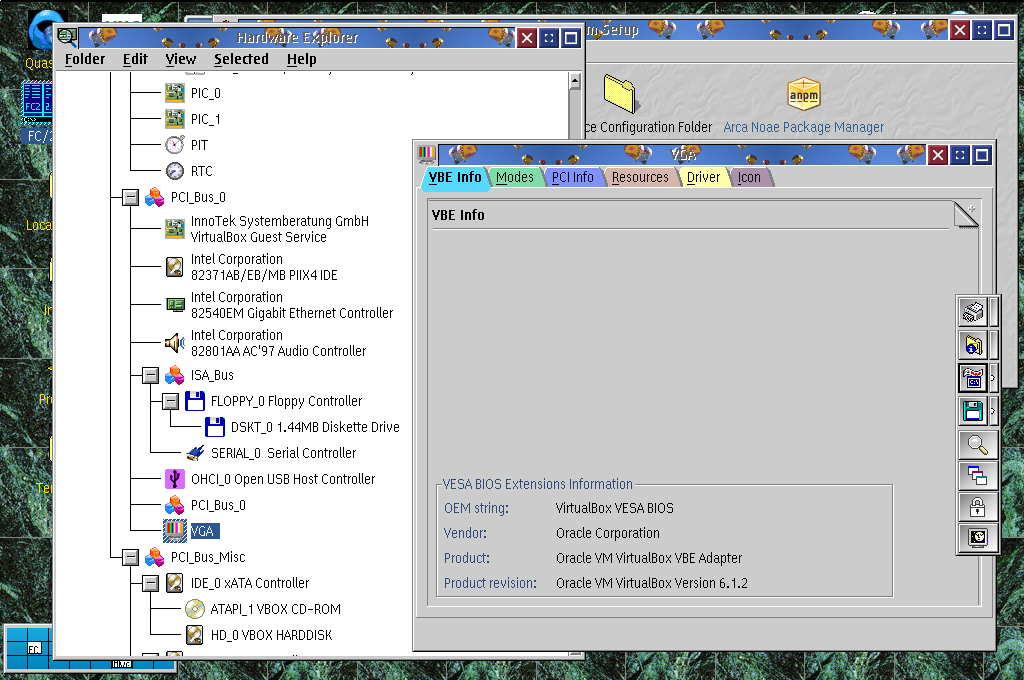Viewport: 1024px width, 680px height.
Task: Select the HD_0 VBOX HARDDISK icon
Action: pyautogui.click(x=195, y=635)
